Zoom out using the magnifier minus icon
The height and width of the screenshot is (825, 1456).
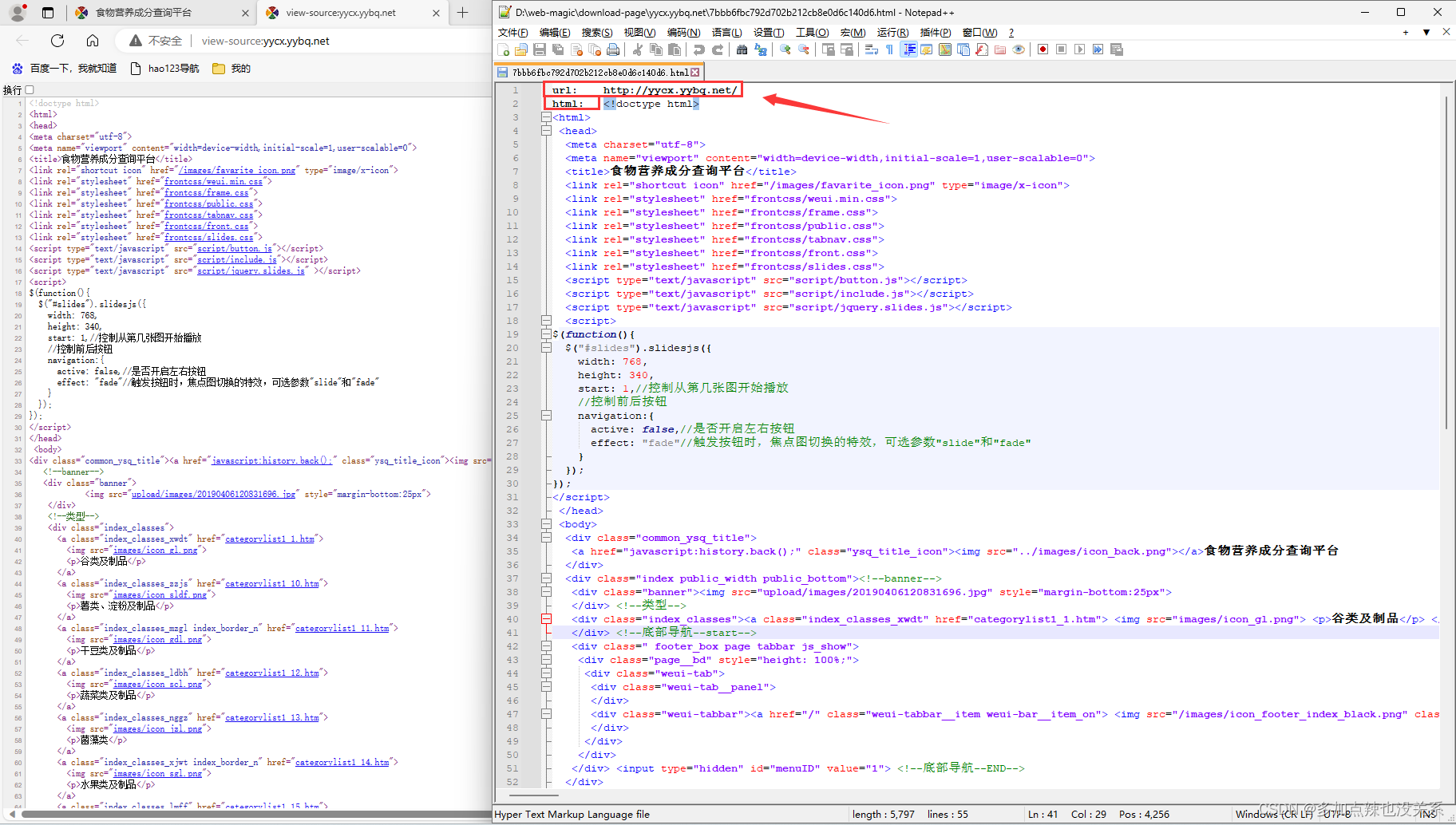tap(804, 49)
